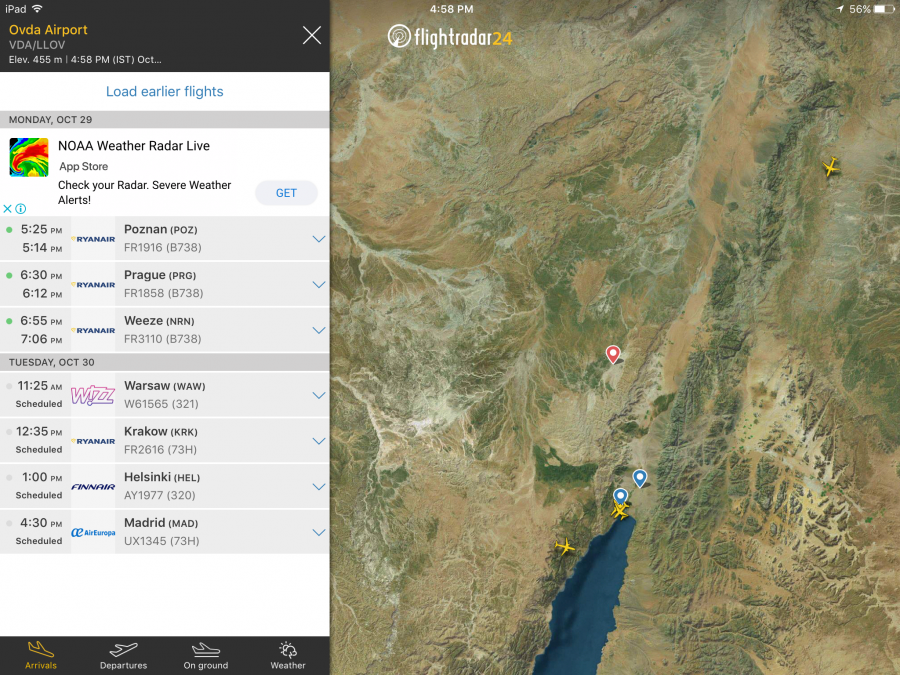
Task: Click the Wizz Air airline logo
Action: coord(93,396)
